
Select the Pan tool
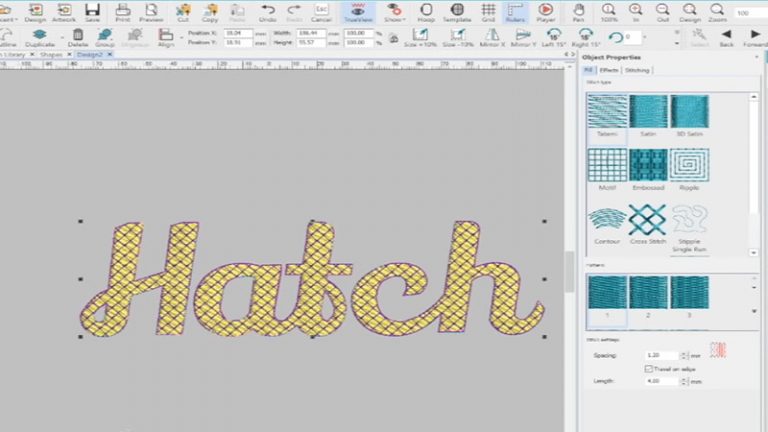(578, 13)
